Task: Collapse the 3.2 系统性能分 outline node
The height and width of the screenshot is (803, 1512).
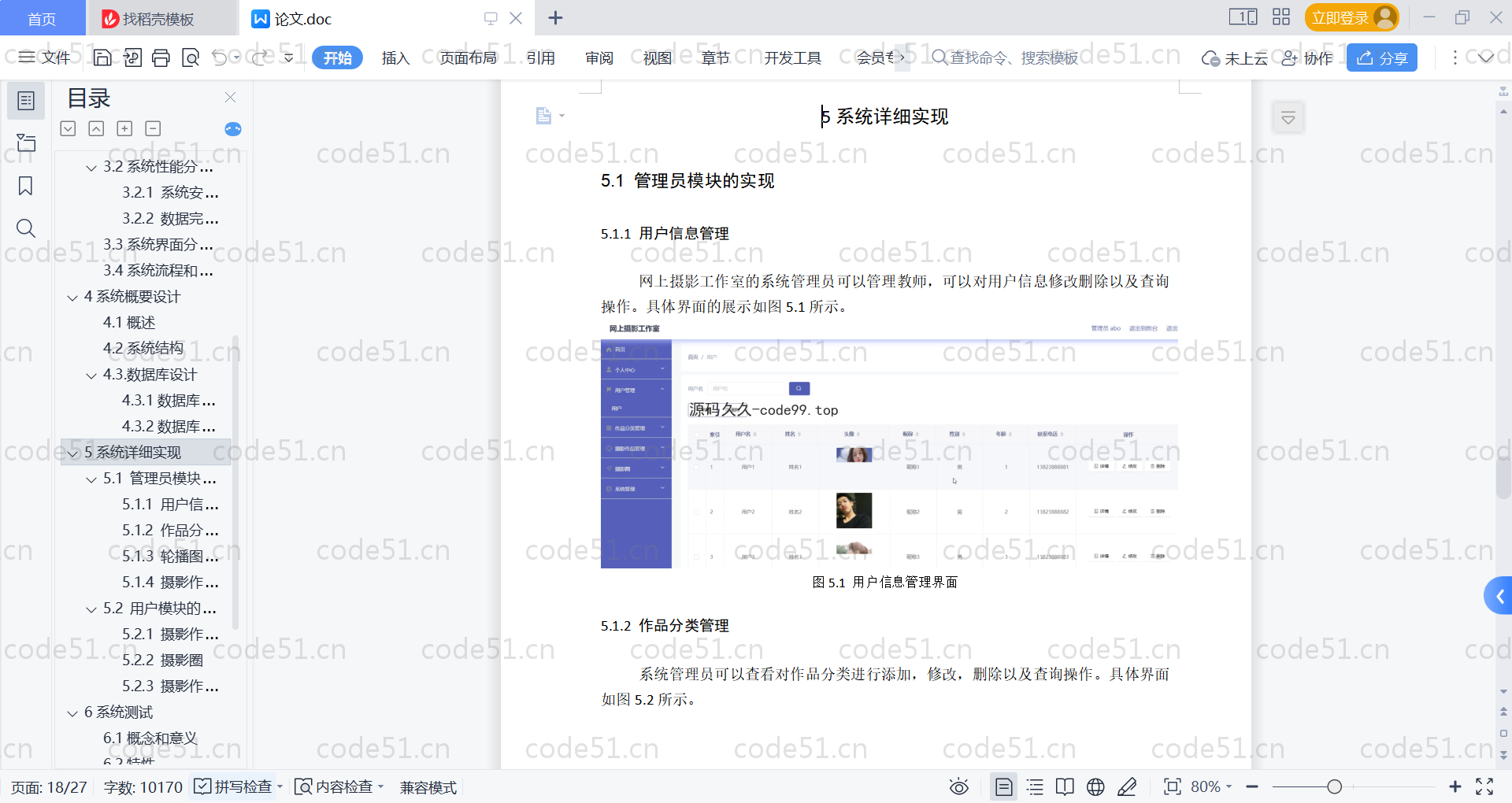Action: click(x=91, y=167)
